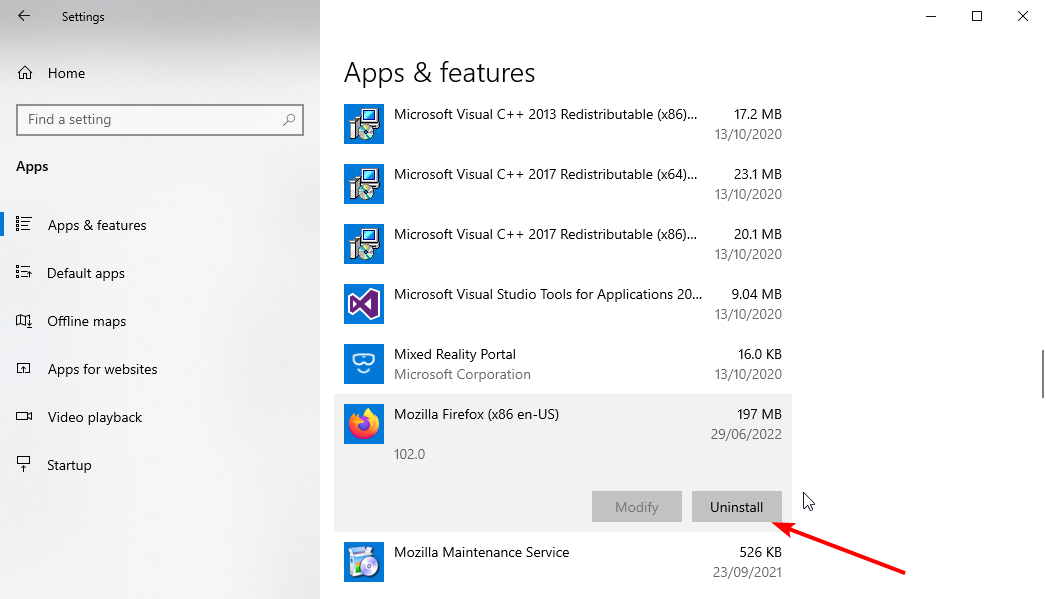Click the Visual C++ 2017 x64 installer icon
Viewport: 1046px width, 599px height.
[x=364, y=184]
